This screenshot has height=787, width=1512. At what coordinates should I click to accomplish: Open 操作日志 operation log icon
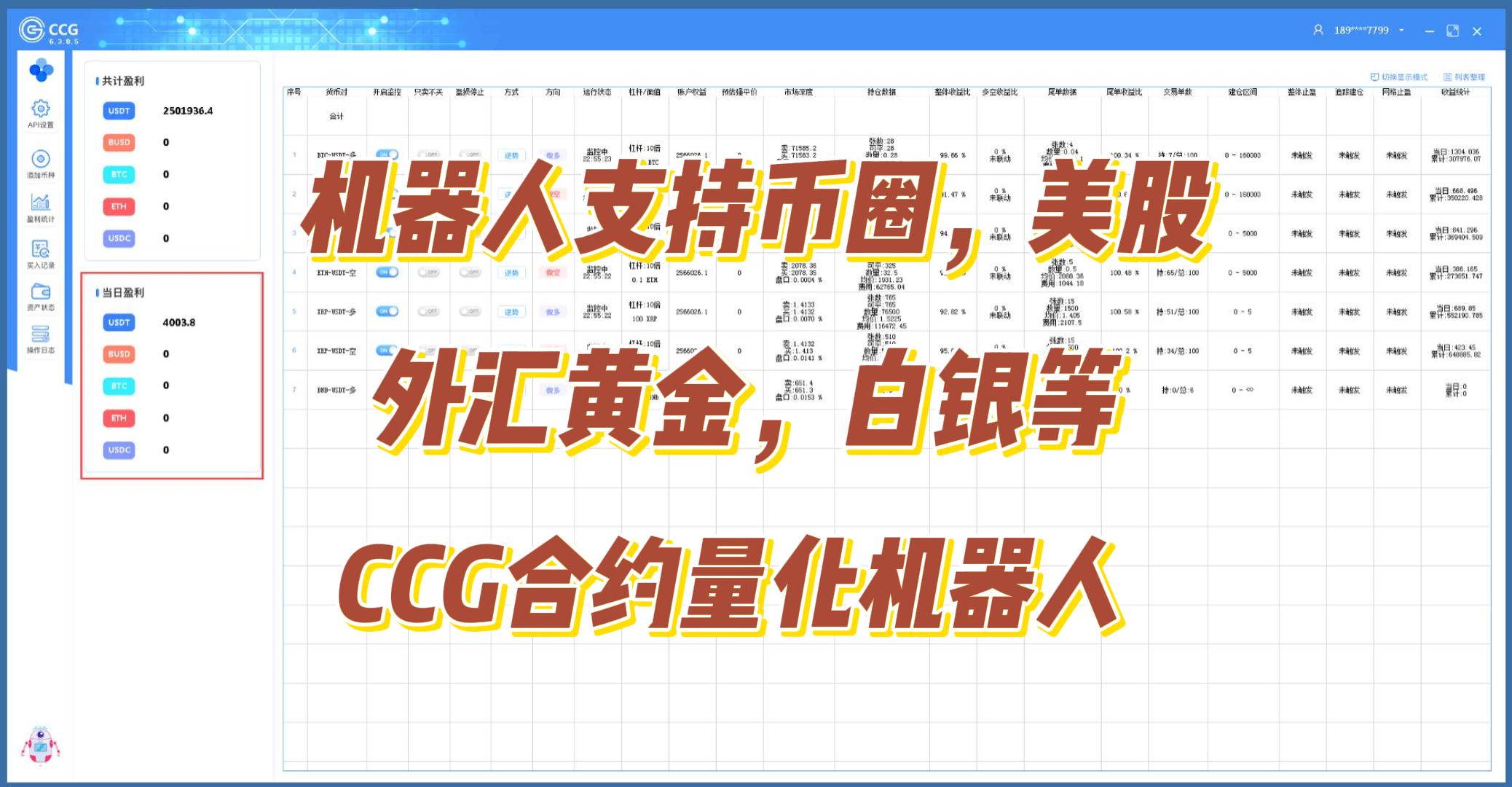click(x=41, y=334)
